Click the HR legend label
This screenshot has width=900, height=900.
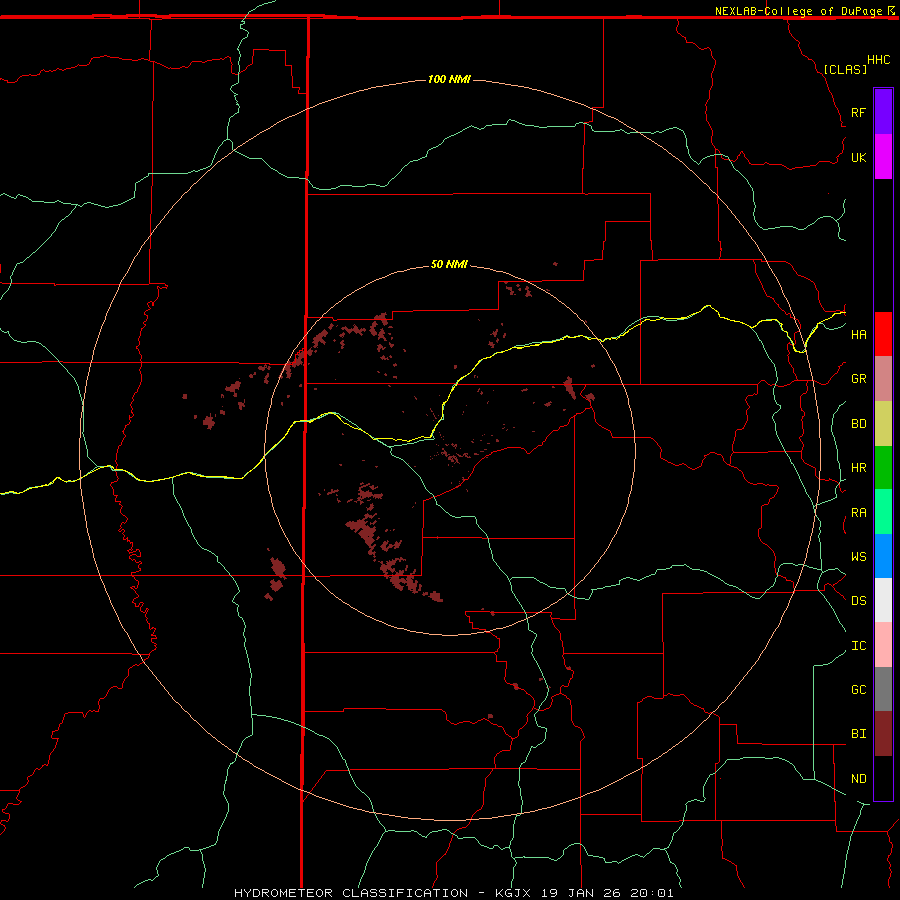coord(858,468)
